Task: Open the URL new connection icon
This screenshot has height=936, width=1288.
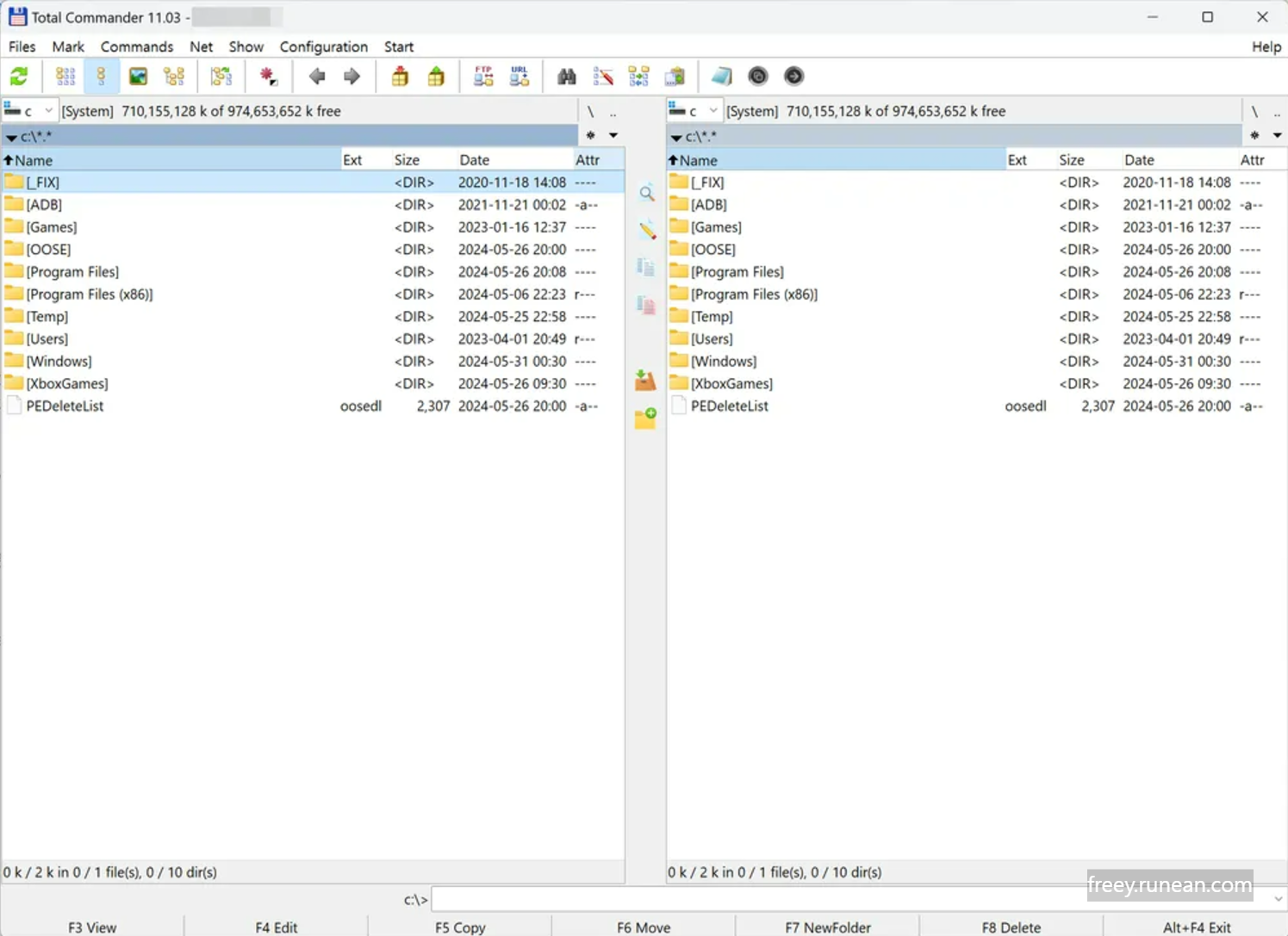Action: tap(520, 77)
